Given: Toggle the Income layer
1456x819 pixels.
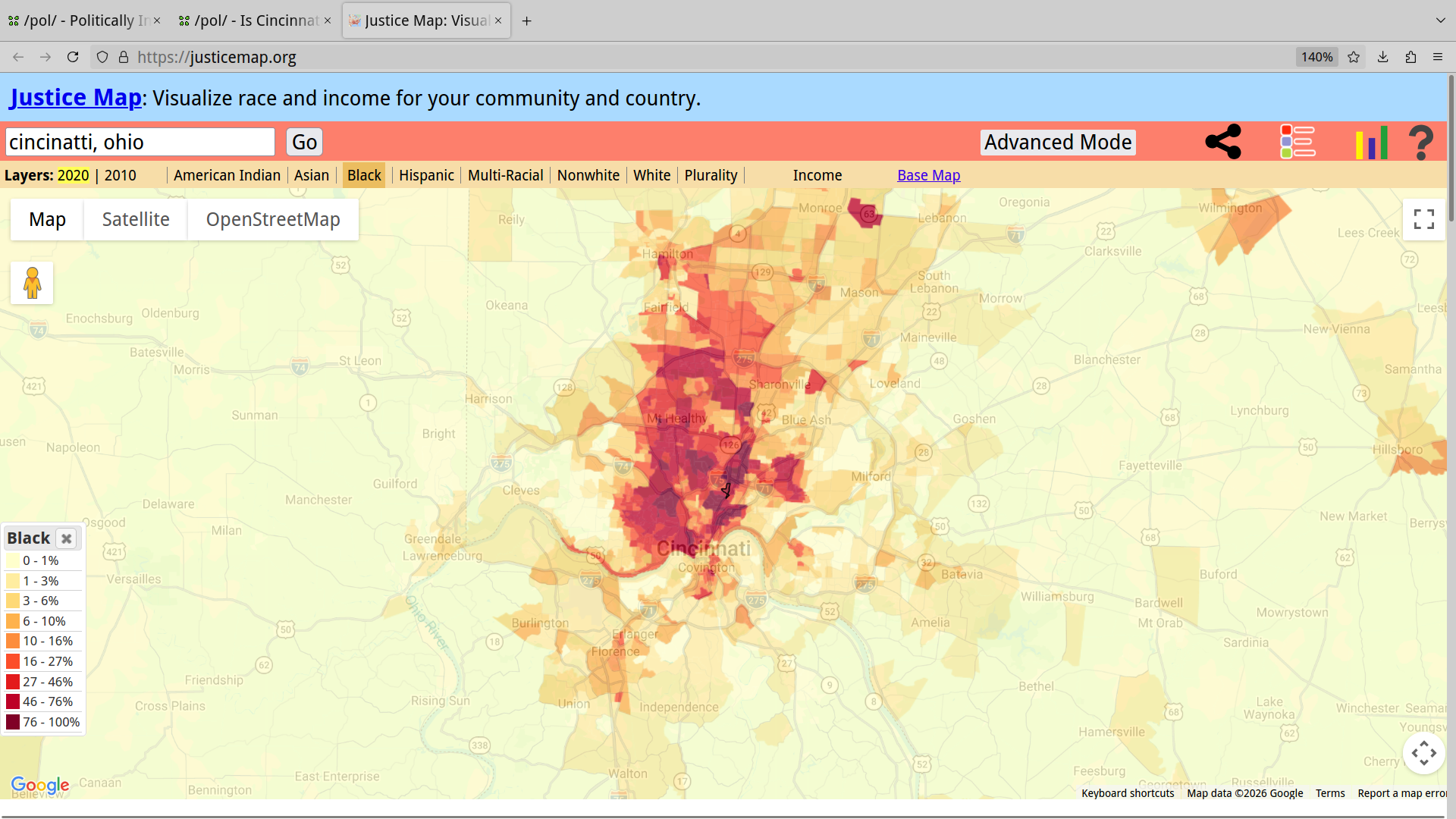Looking at the screenshot, I should (817, 175).
